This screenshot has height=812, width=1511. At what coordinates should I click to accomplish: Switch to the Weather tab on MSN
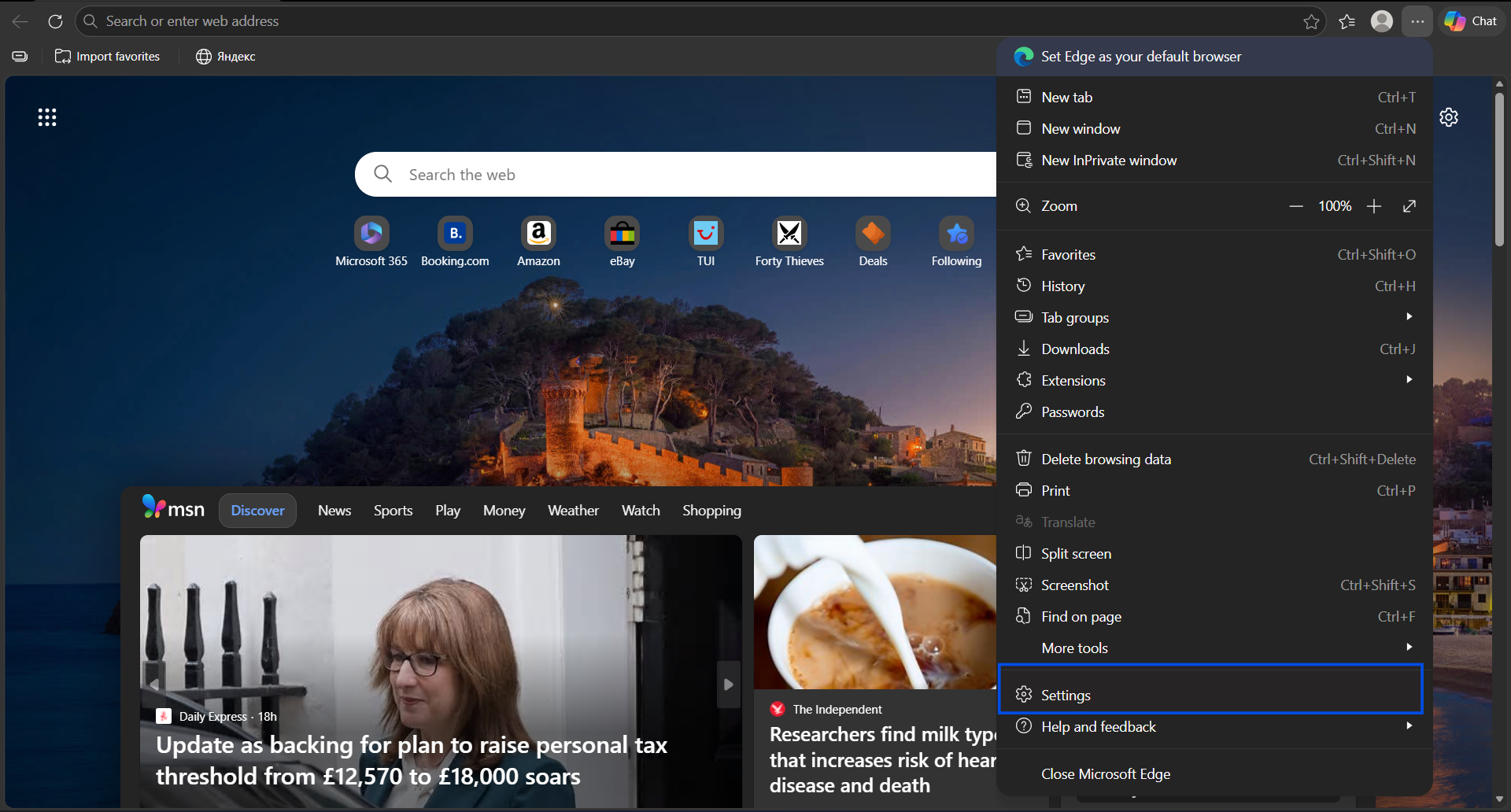(x=573, y=511)
